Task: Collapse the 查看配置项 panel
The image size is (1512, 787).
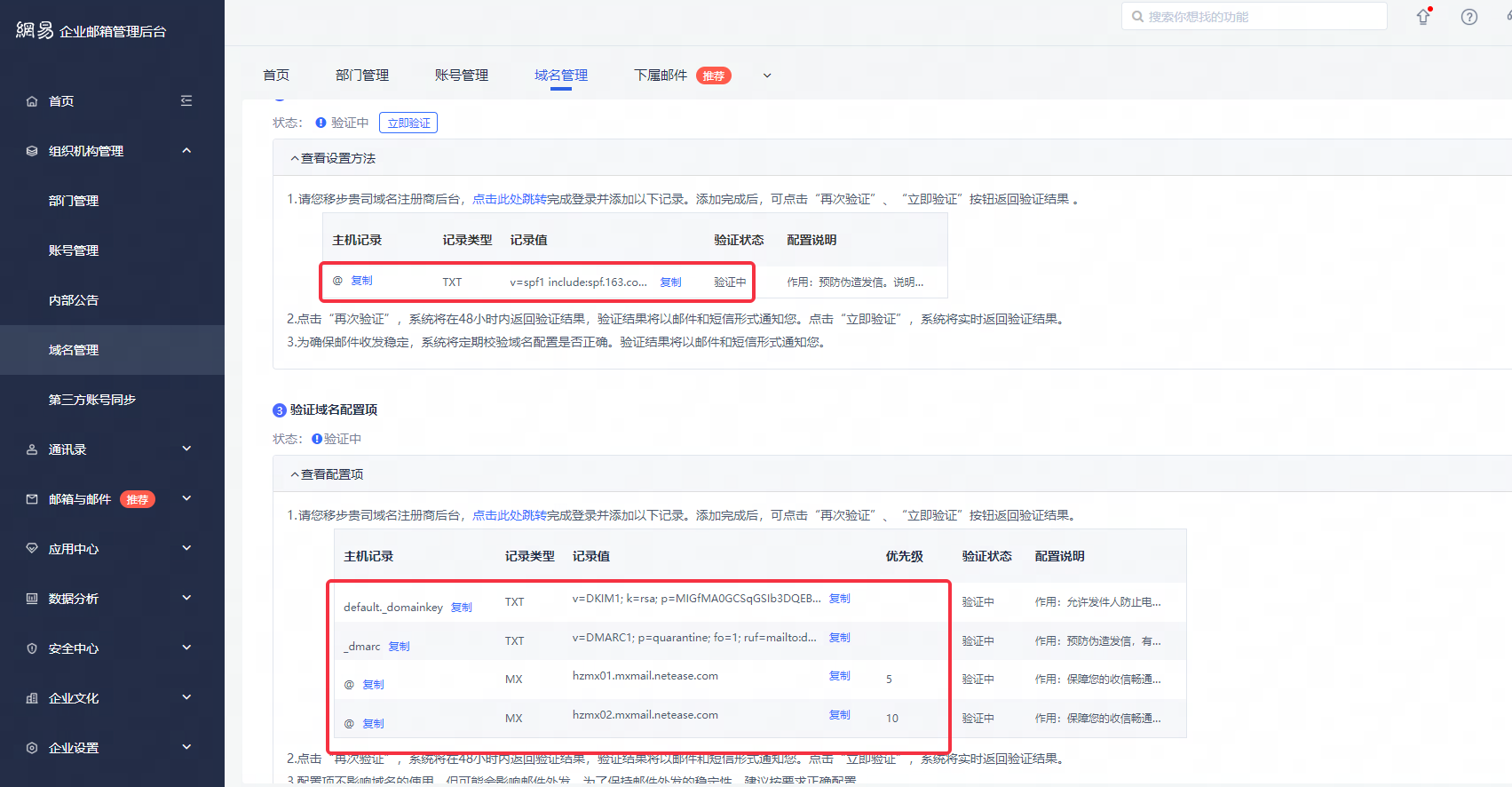Action: 295,475
